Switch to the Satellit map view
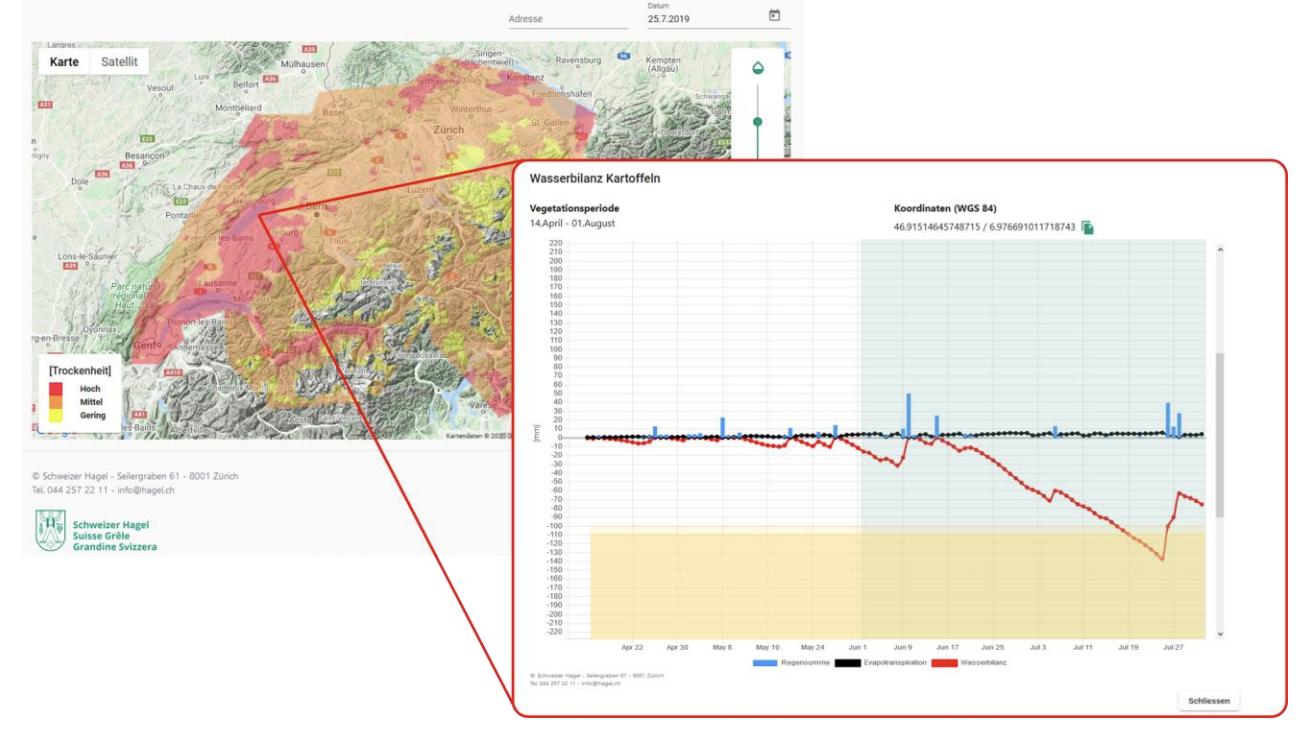This screenshot has width=1314, height=748. coord(119,61)
